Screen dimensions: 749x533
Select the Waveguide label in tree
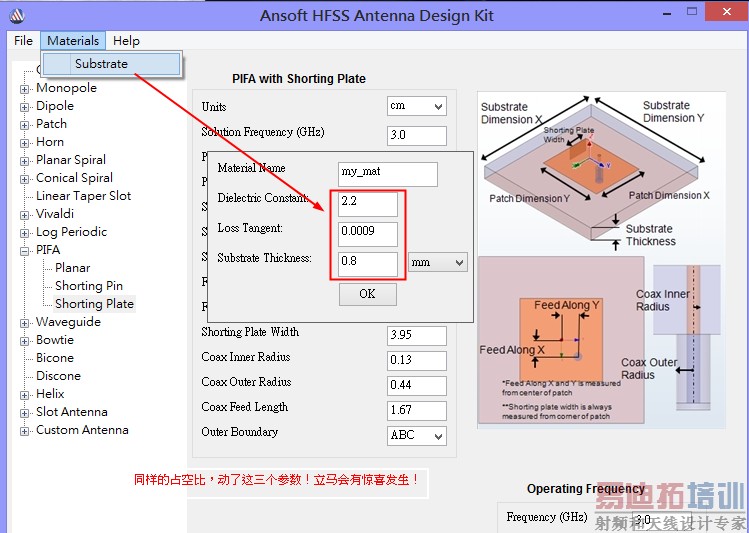(68, 322)
